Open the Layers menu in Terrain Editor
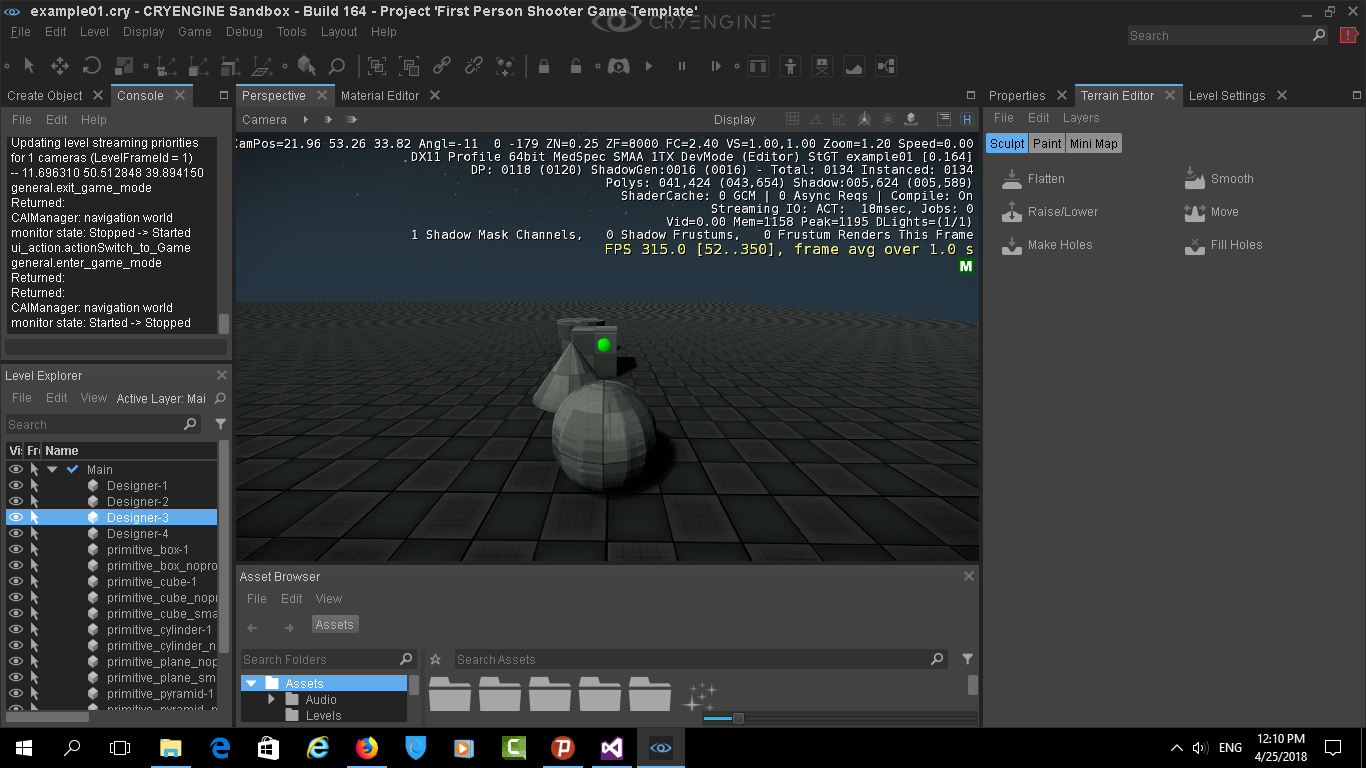The image size is (1366, 768). 1081,118
